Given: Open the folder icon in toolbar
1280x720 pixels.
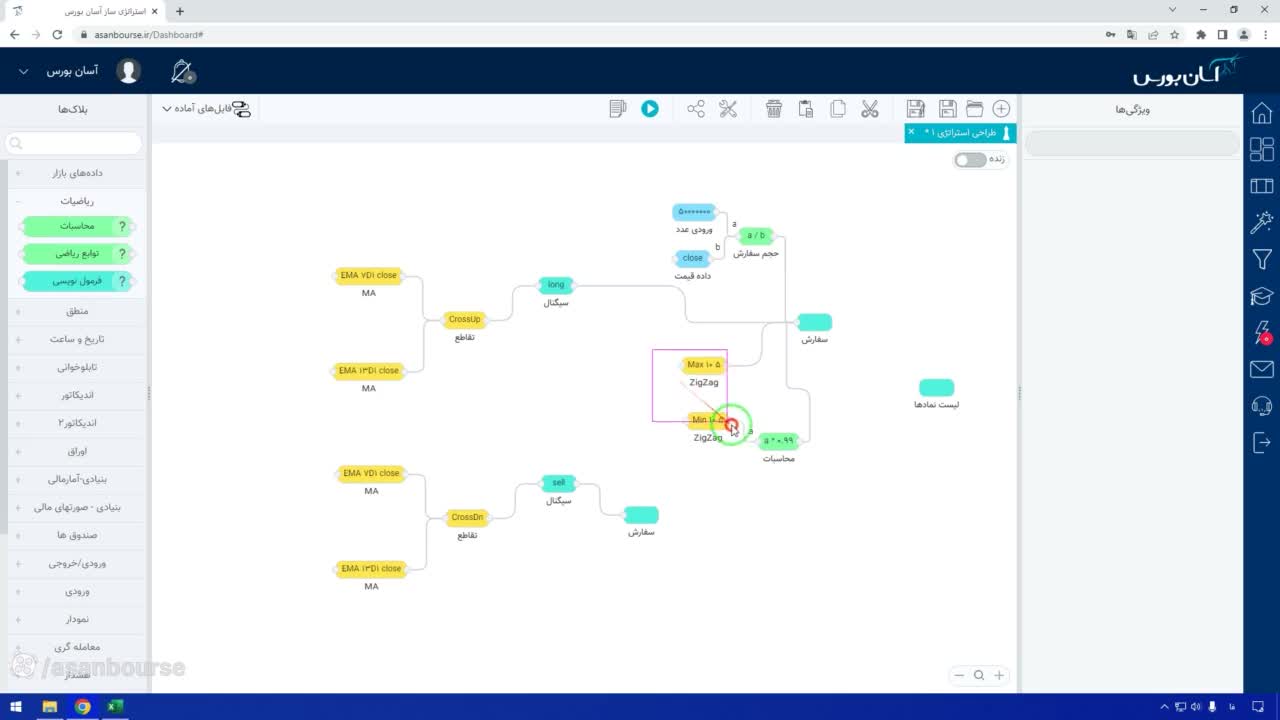Looking at the screenshot, I should click(x=974, y=109).
